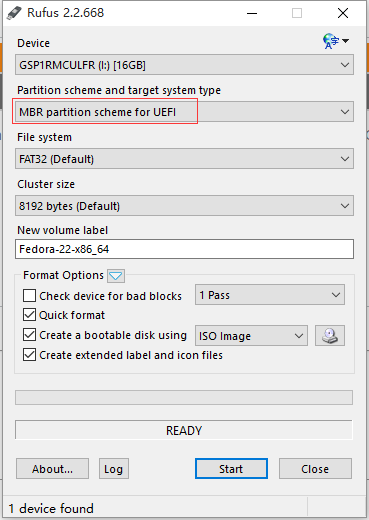Image resolution: width=369 pixels, height=520 pixels.
Task: Toggle Create a bootable disk using checkbox
Action: [29, 335]
